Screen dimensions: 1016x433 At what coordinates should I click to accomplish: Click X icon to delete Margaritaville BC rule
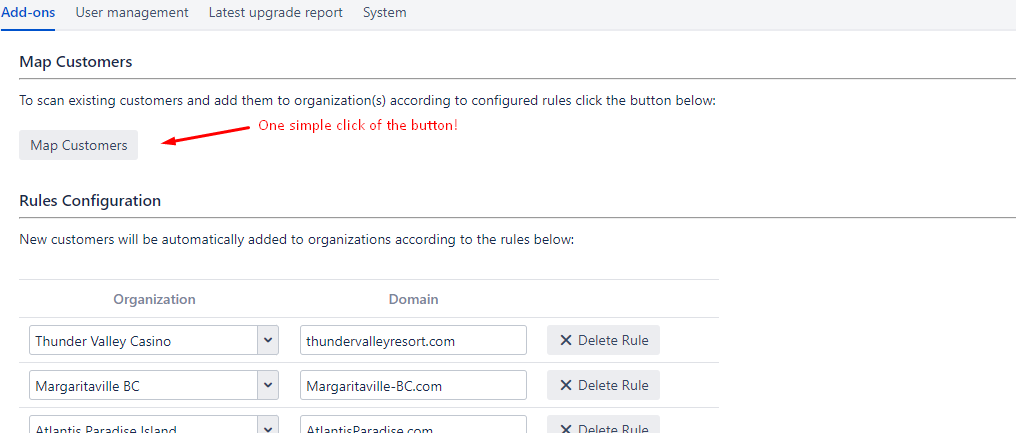point(566,385)
